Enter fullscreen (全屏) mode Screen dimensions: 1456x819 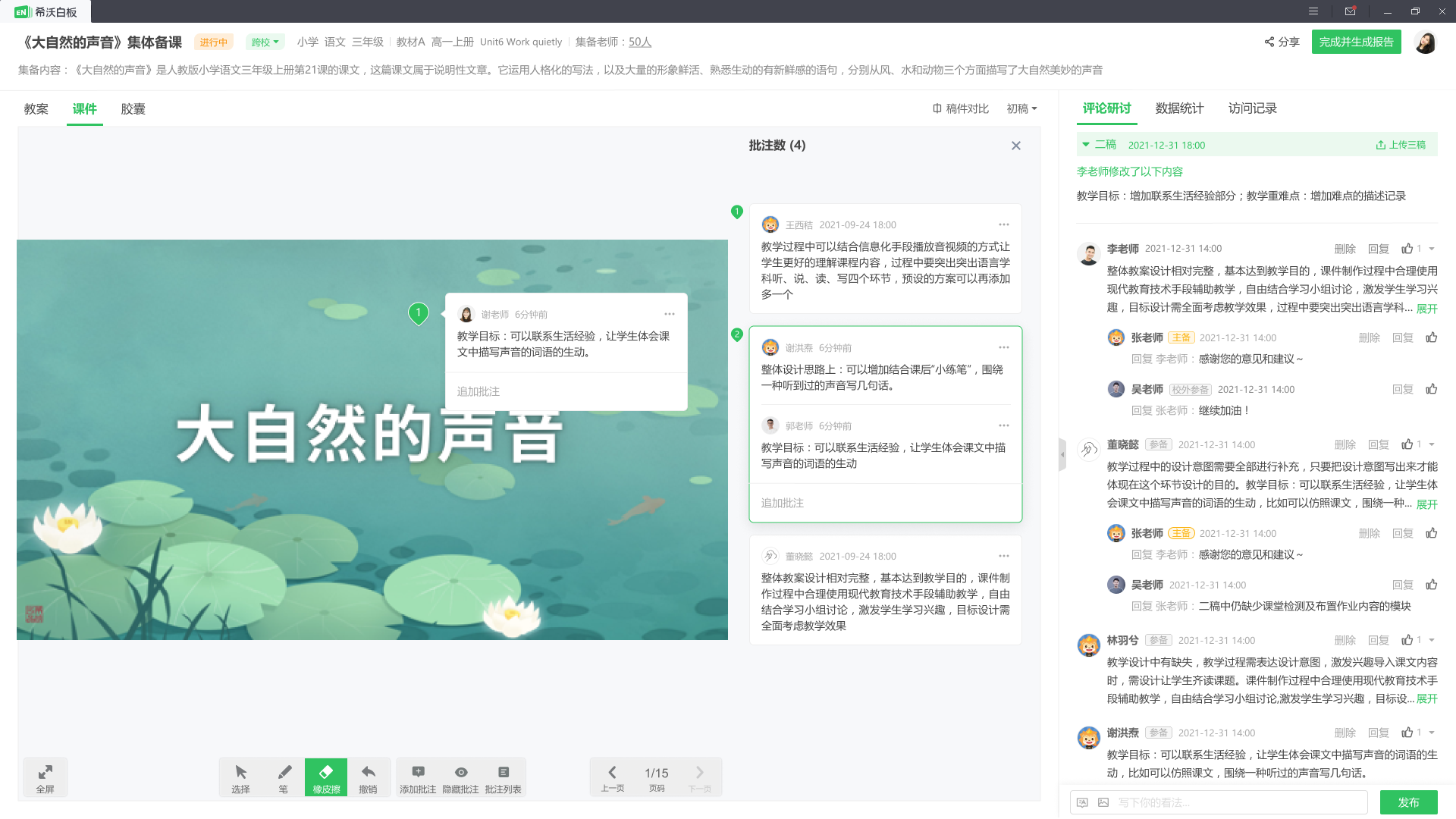tap(45, 777)
